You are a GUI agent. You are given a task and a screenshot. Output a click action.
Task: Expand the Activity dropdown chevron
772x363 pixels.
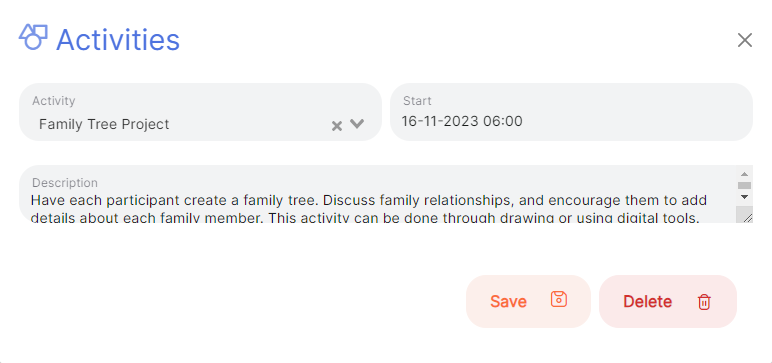point(357,124)
